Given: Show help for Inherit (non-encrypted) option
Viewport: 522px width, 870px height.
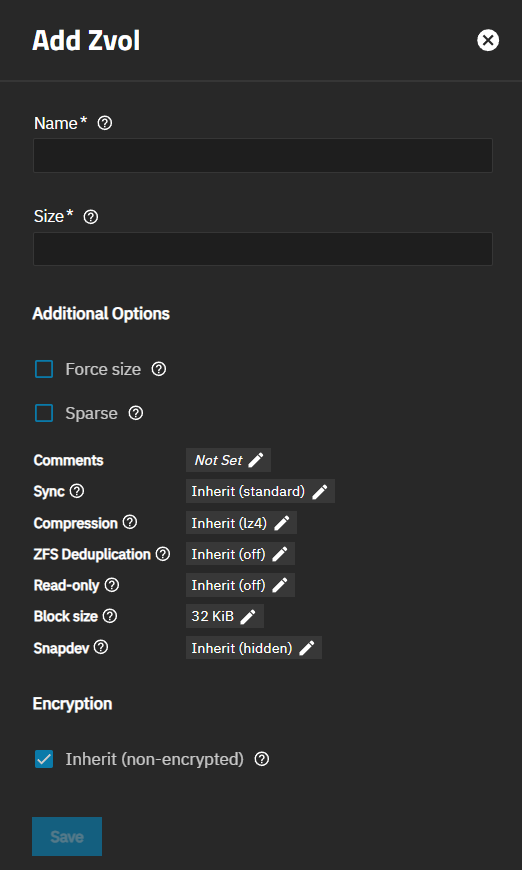Looking at the screenshot, I should [x=262, y=759].
